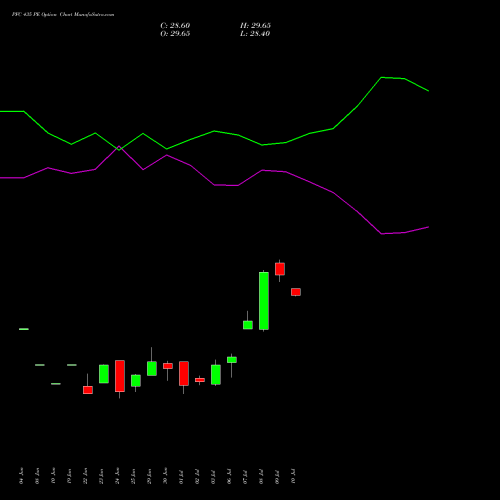Select the tall green candle for 08 Jul
500x500 pixels.
(x=264, y=301)
